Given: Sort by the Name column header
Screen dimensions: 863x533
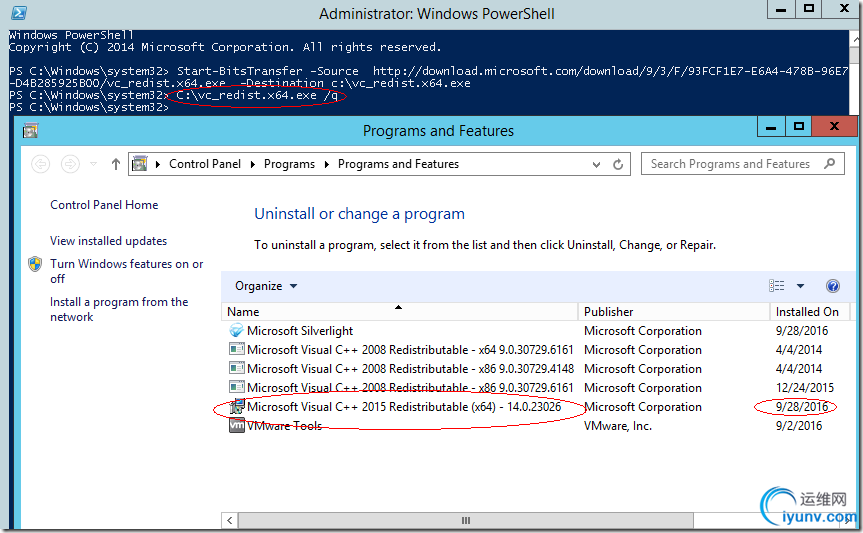Looking at the screenshot, I should 400,312.
